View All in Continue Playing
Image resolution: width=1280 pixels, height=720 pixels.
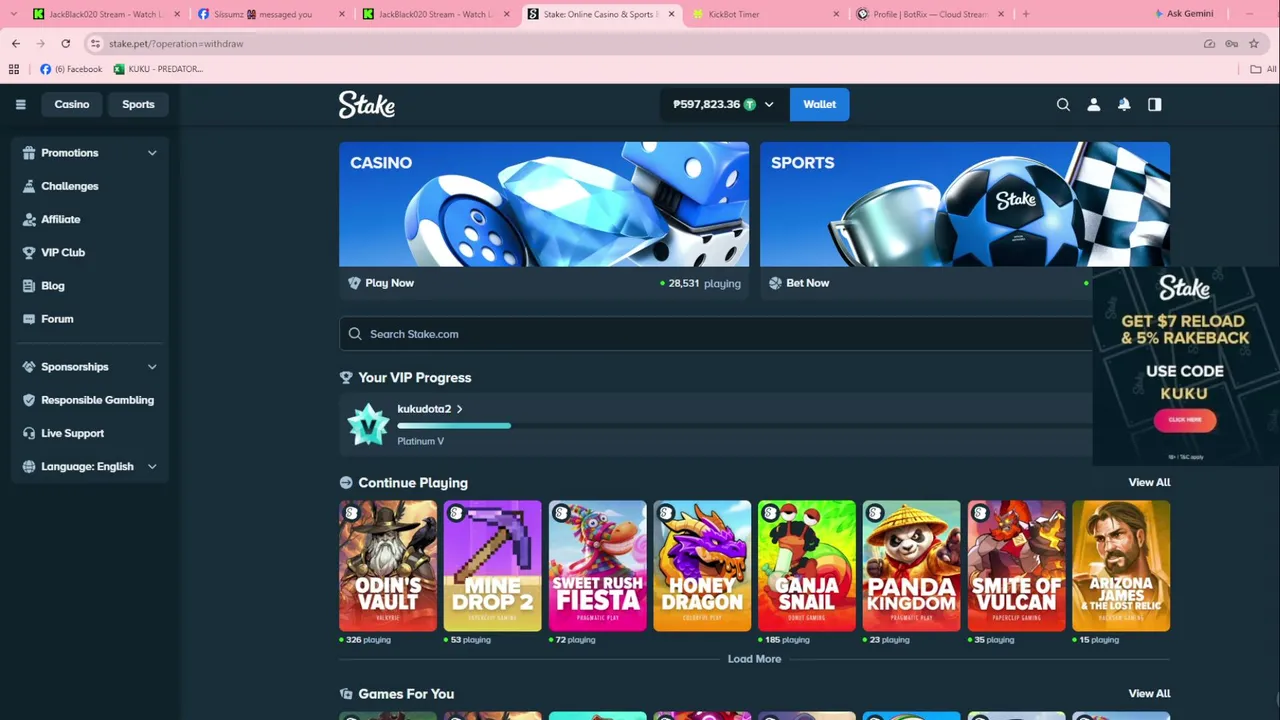(x=1149, y=482)
